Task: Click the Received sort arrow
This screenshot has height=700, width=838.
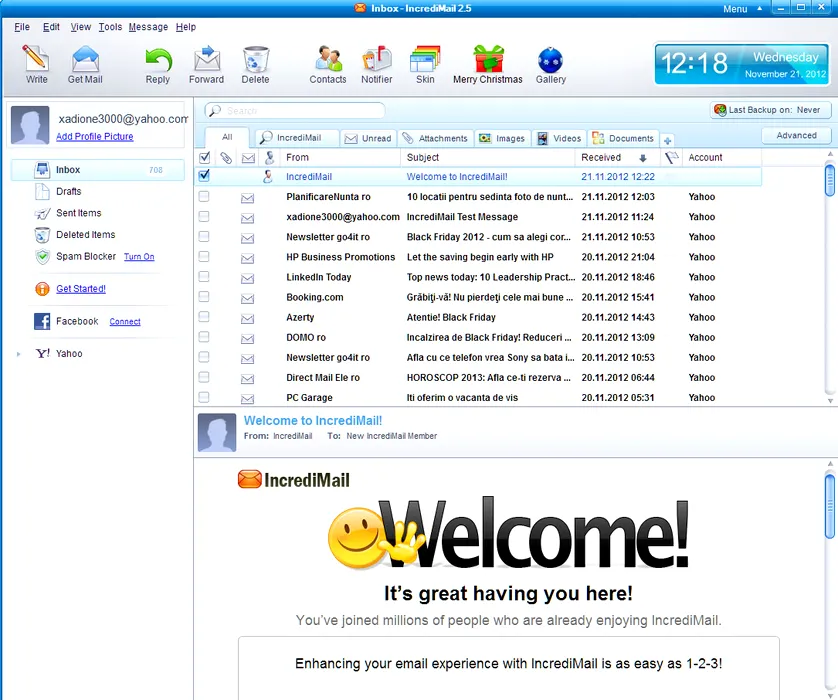Action: (x=643, y=158)
